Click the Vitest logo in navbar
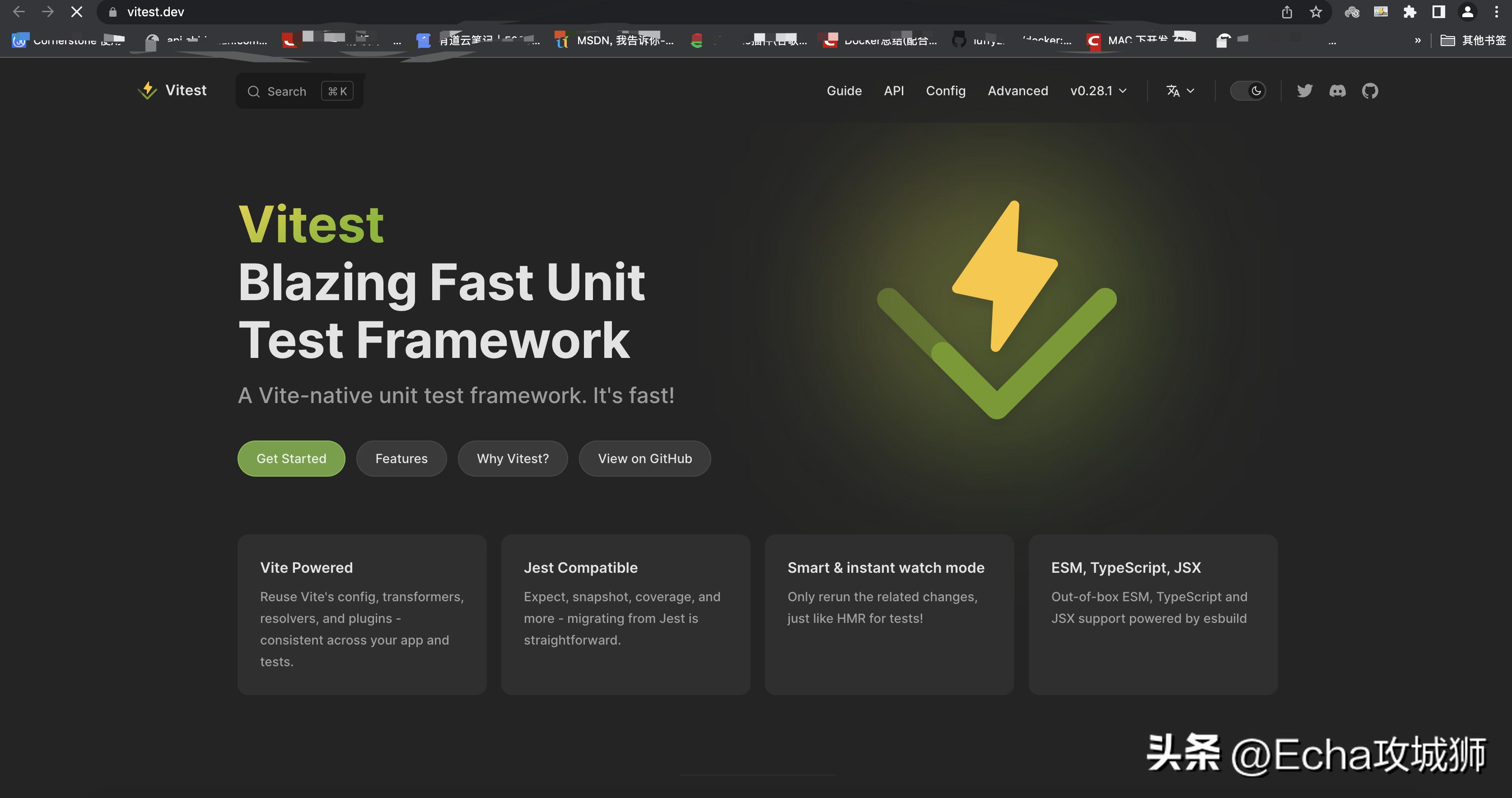 (x=172, y=90)
